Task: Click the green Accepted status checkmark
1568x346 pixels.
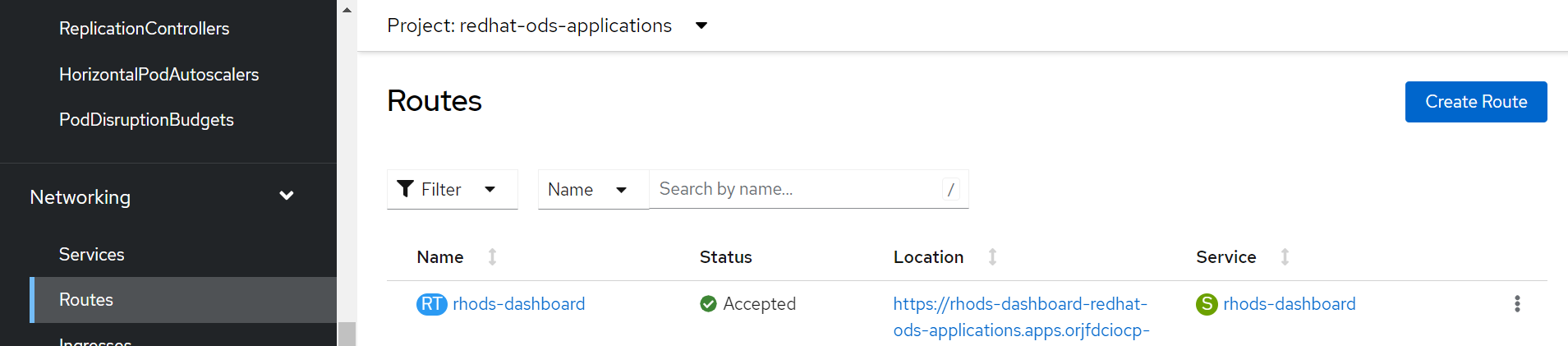Action: [708, 304]
